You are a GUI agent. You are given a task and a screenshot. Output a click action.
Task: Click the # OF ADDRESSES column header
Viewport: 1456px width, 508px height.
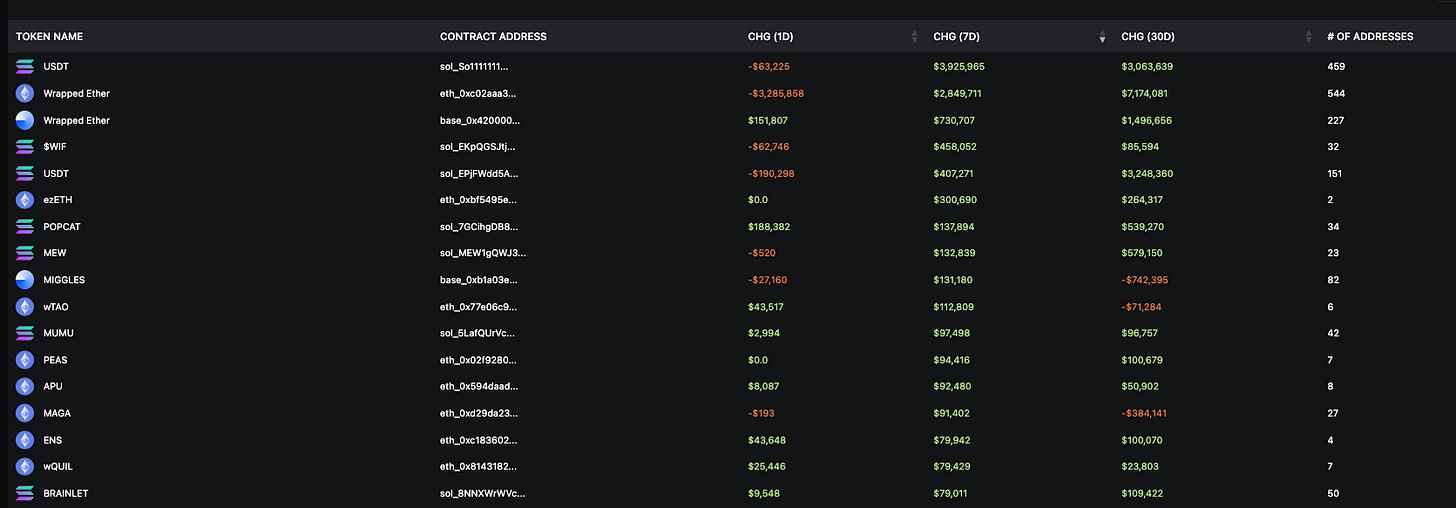(1370, 37)
